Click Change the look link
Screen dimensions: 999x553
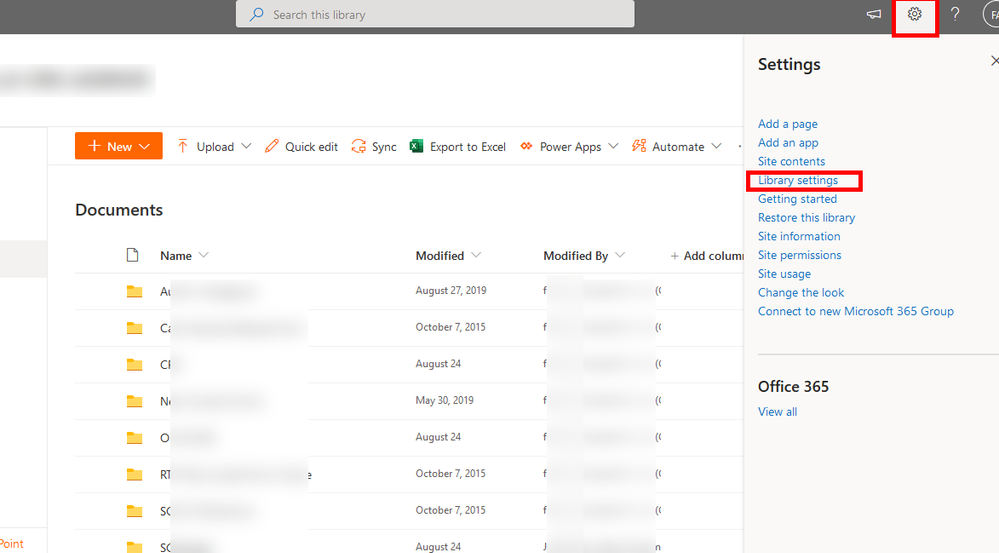[801, 292]
